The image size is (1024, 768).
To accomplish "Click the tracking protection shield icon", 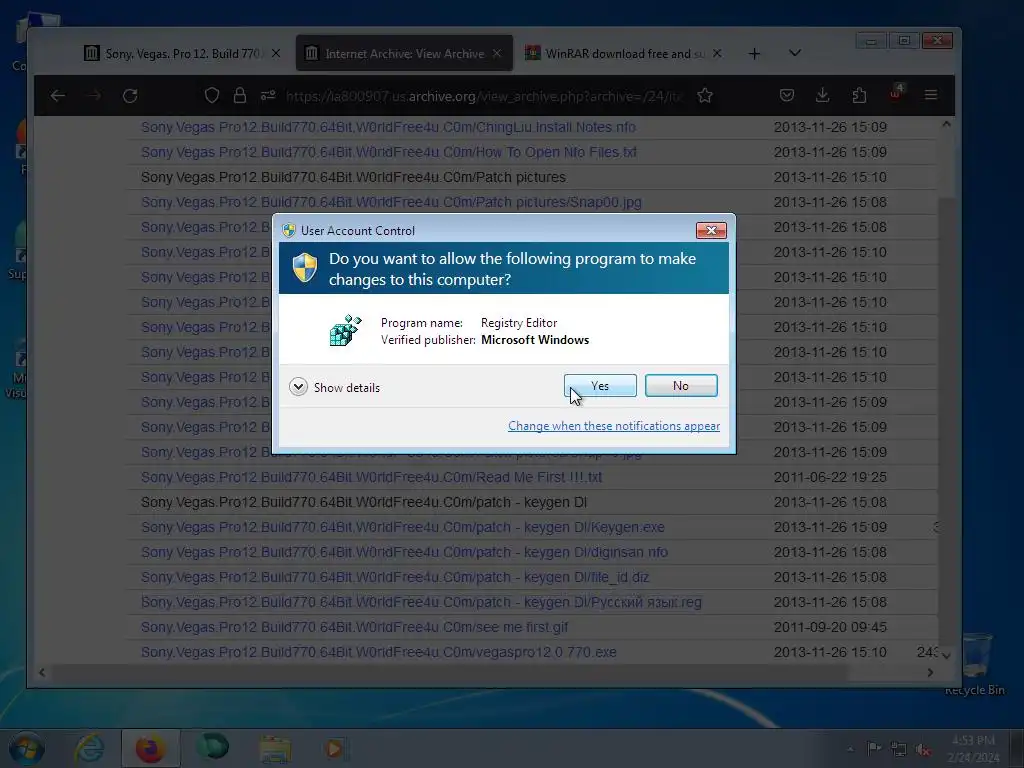I will click(x=212, y=96).
